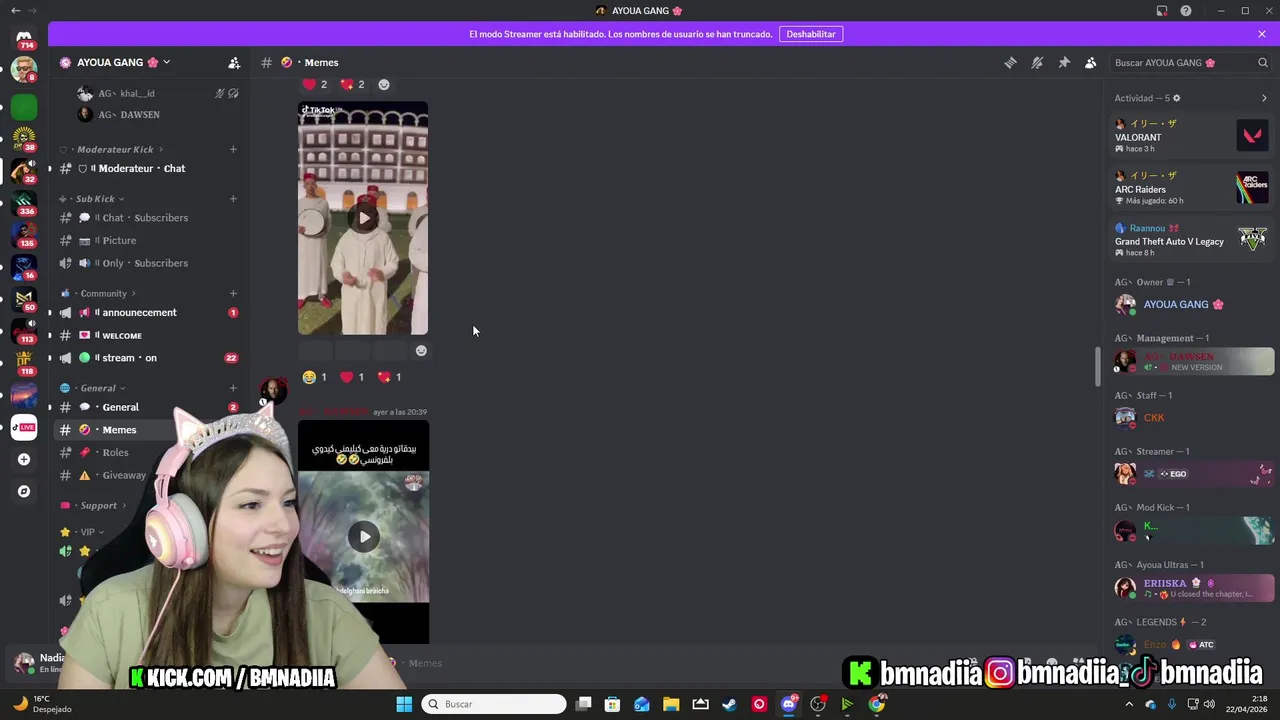Click the chat area scrollbar thumb

coord(1098,367)
